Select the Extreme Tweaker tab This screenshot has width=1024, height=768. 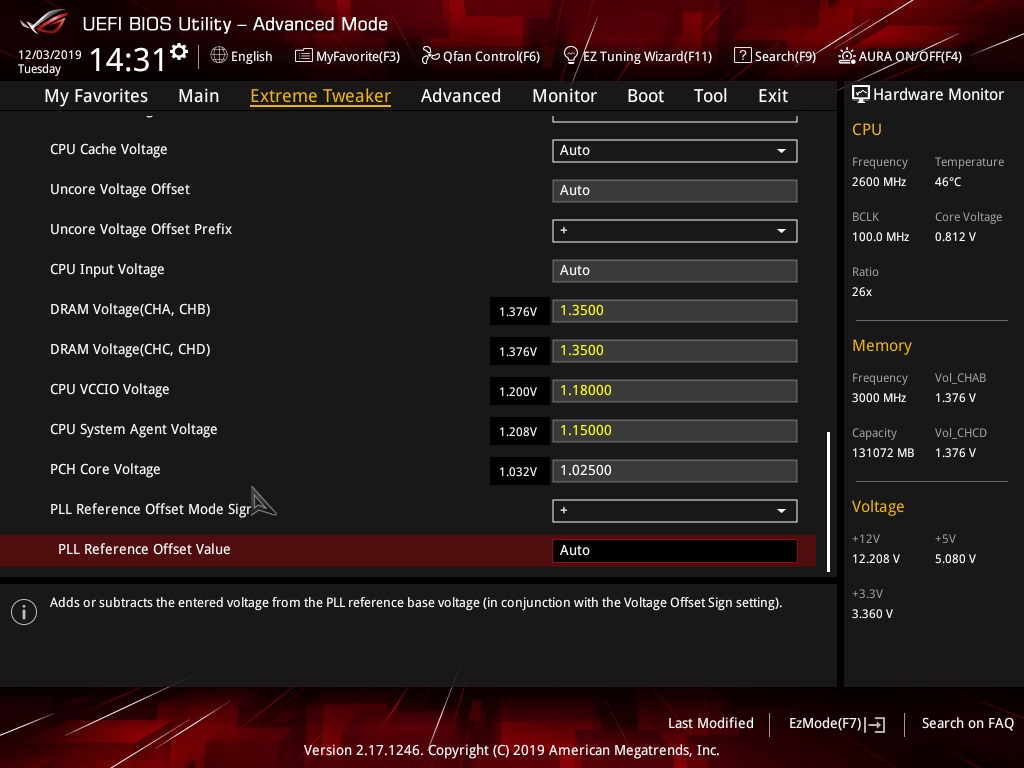tap(320, 96)
